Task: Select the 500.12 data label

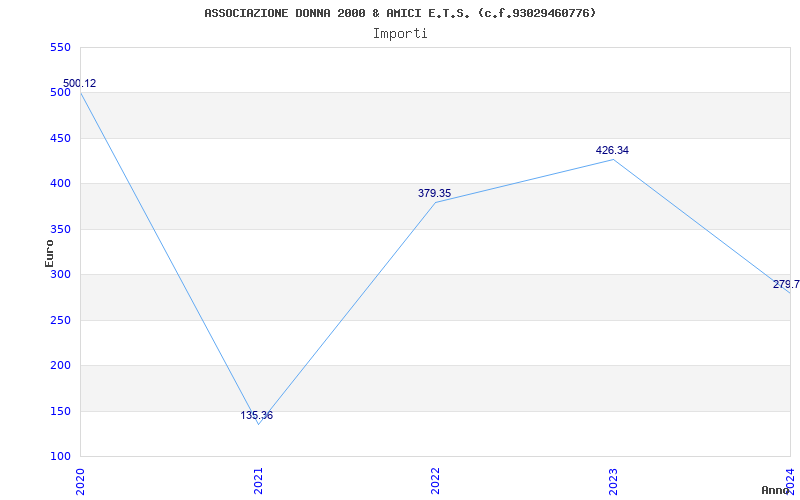Action: tap(80, 84)
